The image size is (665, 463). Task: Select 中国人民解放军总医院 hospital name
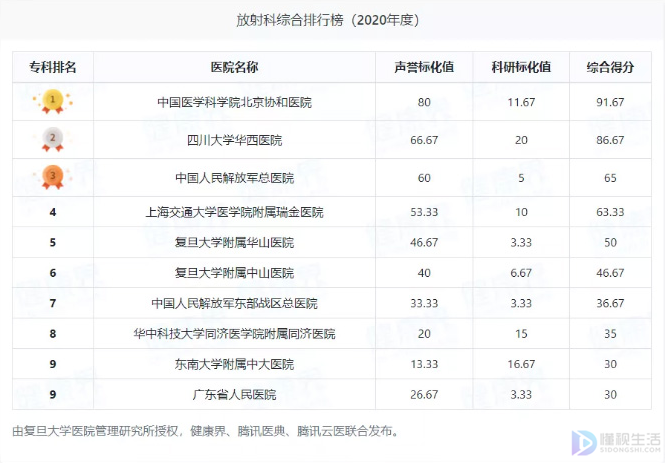[x=234, y=178]
